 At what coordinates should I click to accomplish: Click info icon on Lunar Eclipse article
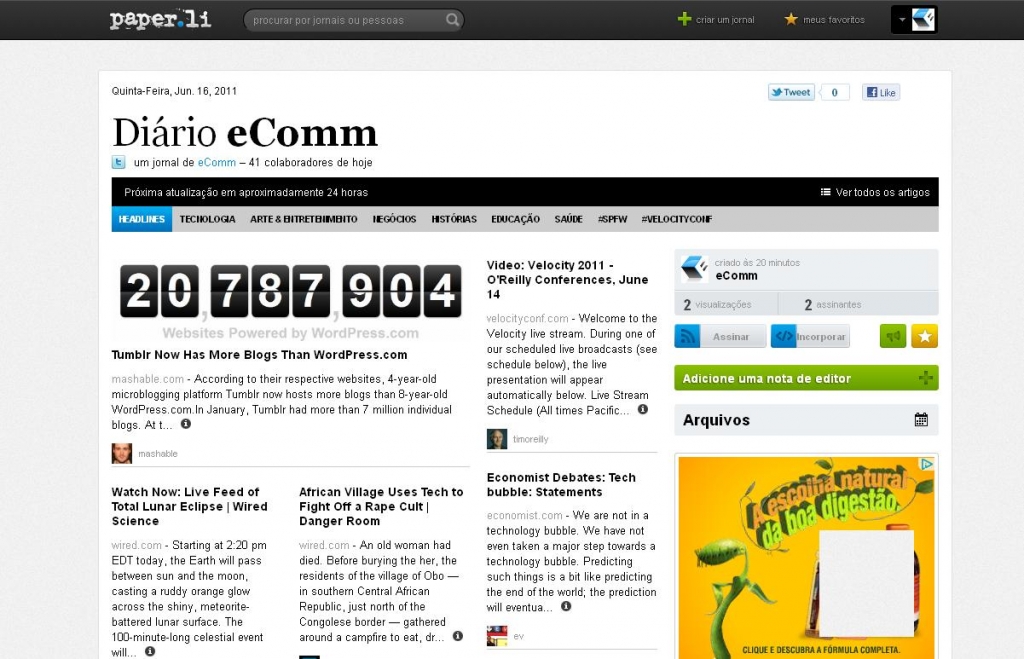pos(150,651)
